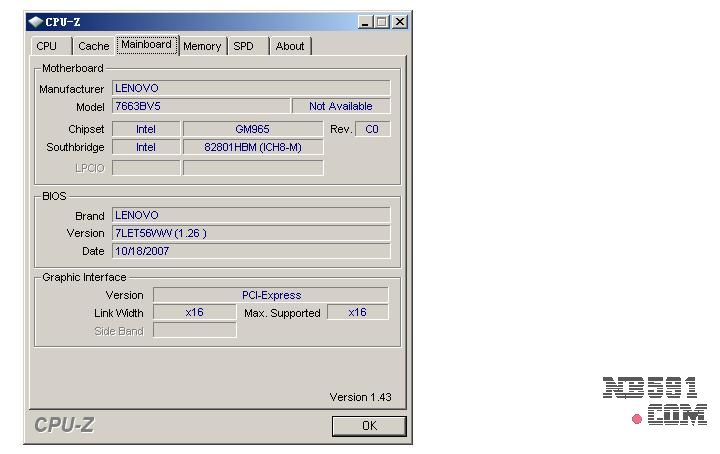
Task: Click the PCI-Express graphic version field
Action: (x=270, y=295)
